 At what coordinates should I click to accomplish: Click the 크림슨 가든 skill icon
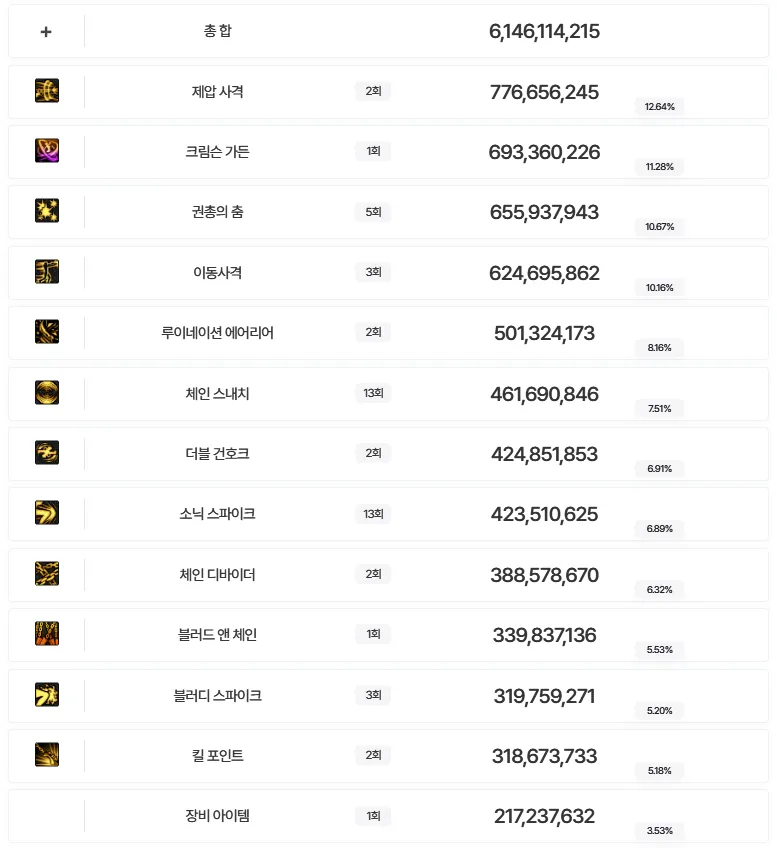pyautogui.click(x=46, y=151)
